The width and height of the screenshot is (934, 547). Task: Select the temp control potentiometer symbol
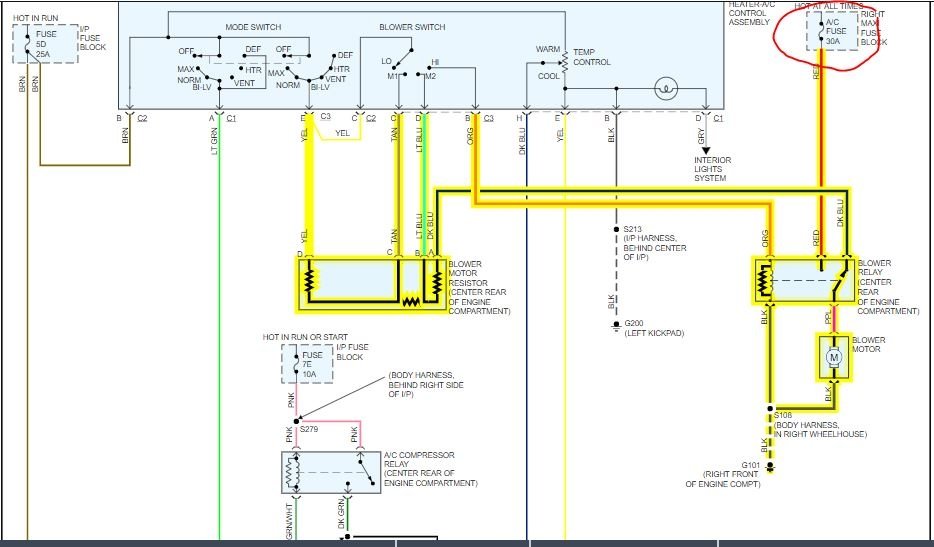(564, 62)
